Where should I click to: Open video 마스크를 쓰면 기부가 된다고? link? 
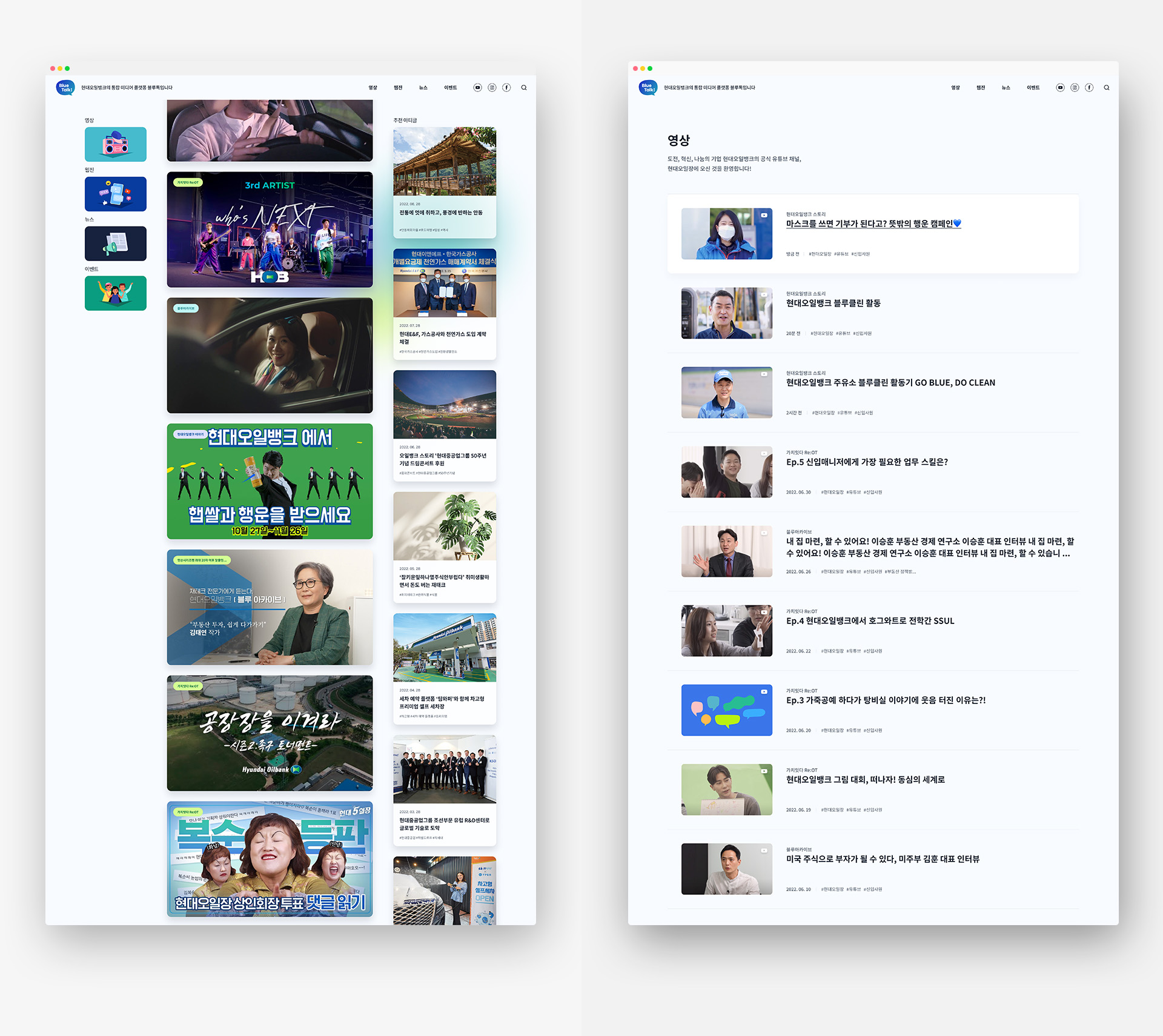click(873, 224)
